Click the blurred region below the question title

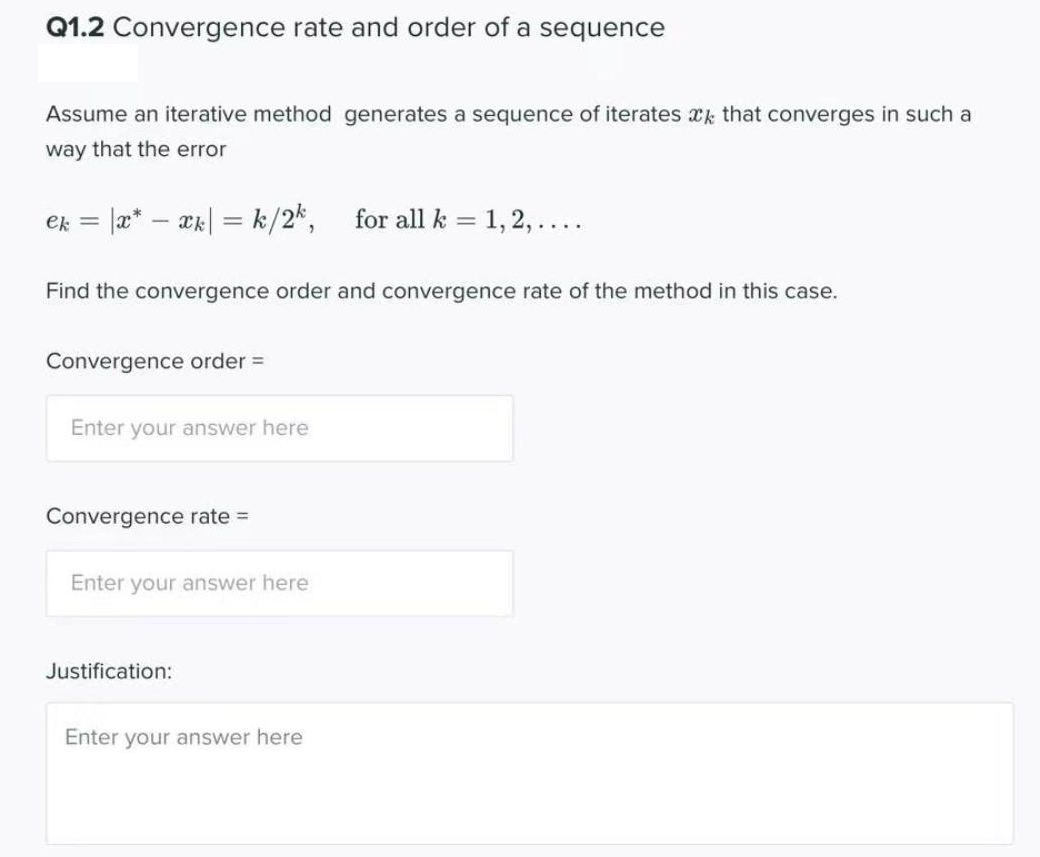pos(90,62)
